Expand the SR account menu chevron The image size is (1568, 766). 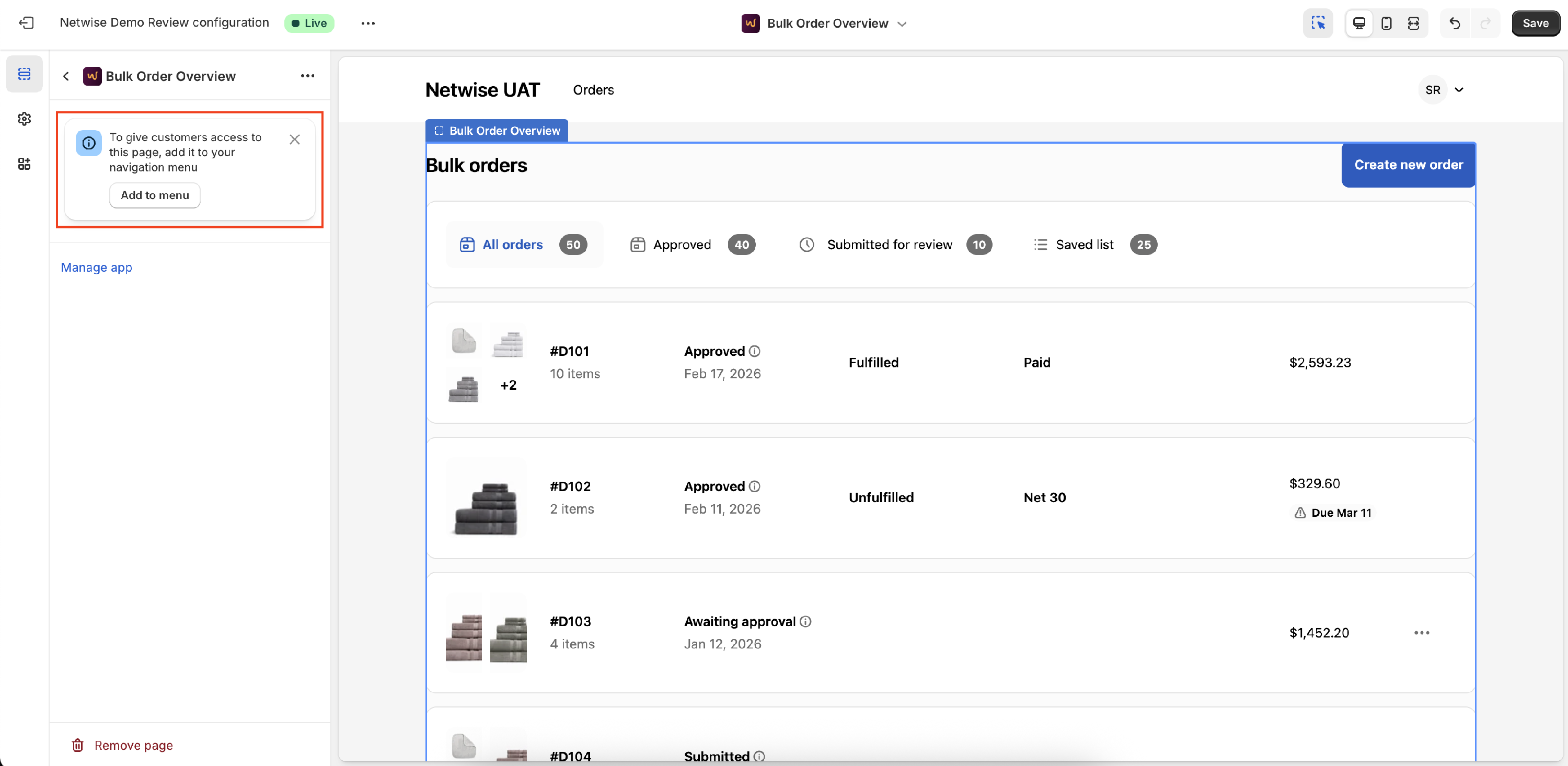click(1459, 90)
